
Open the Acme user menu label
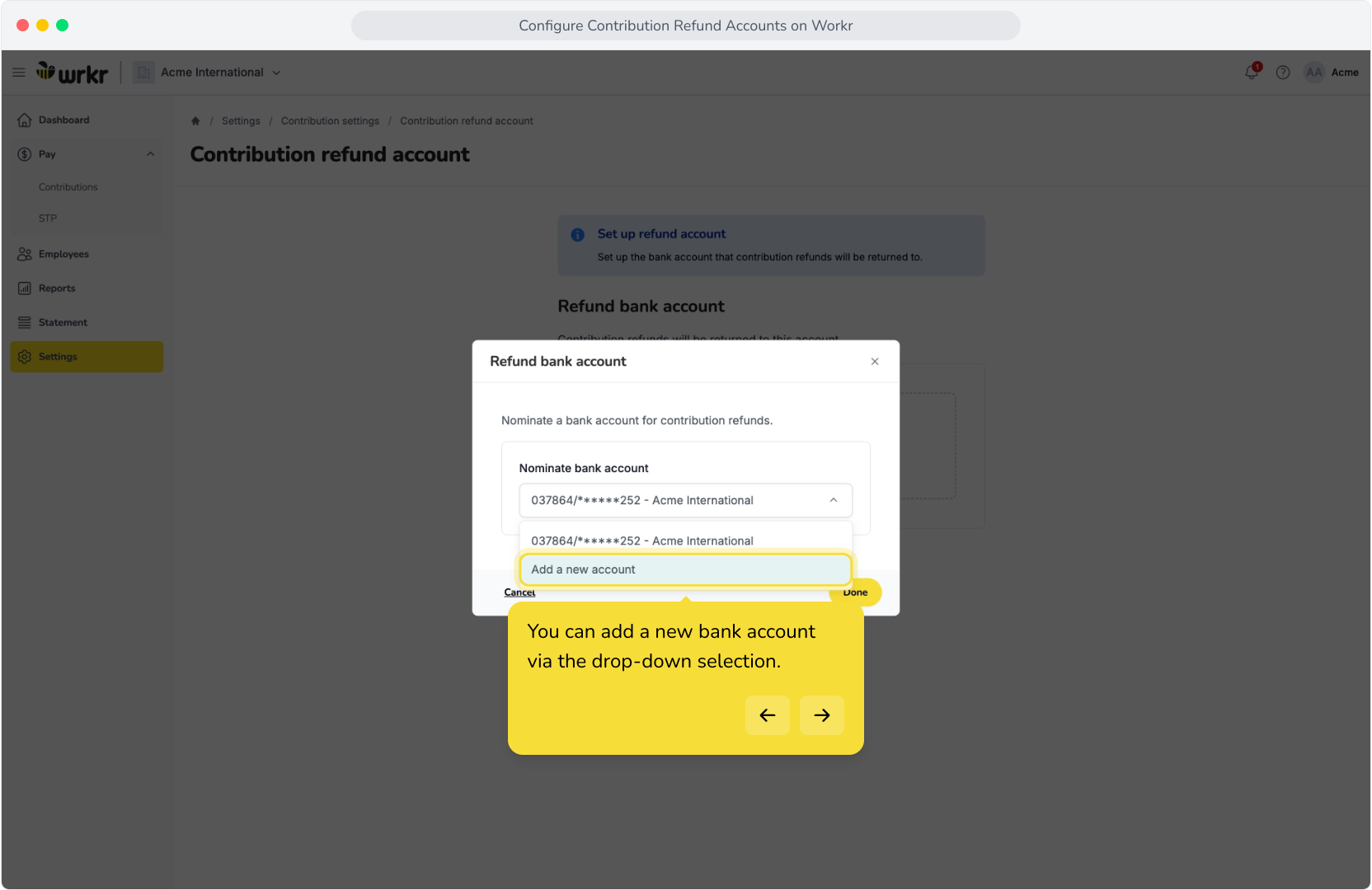click(x=1345, y=73)
